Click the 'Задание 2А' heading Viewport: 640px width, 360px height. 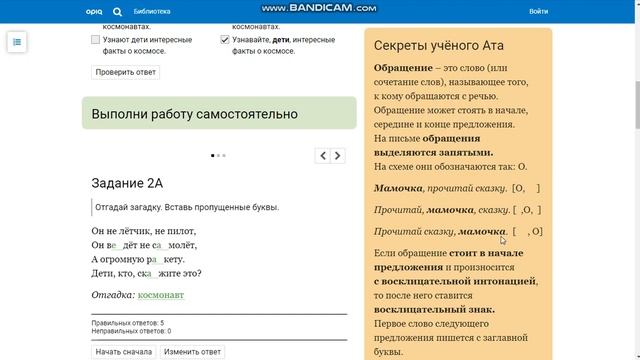point(127,183)
